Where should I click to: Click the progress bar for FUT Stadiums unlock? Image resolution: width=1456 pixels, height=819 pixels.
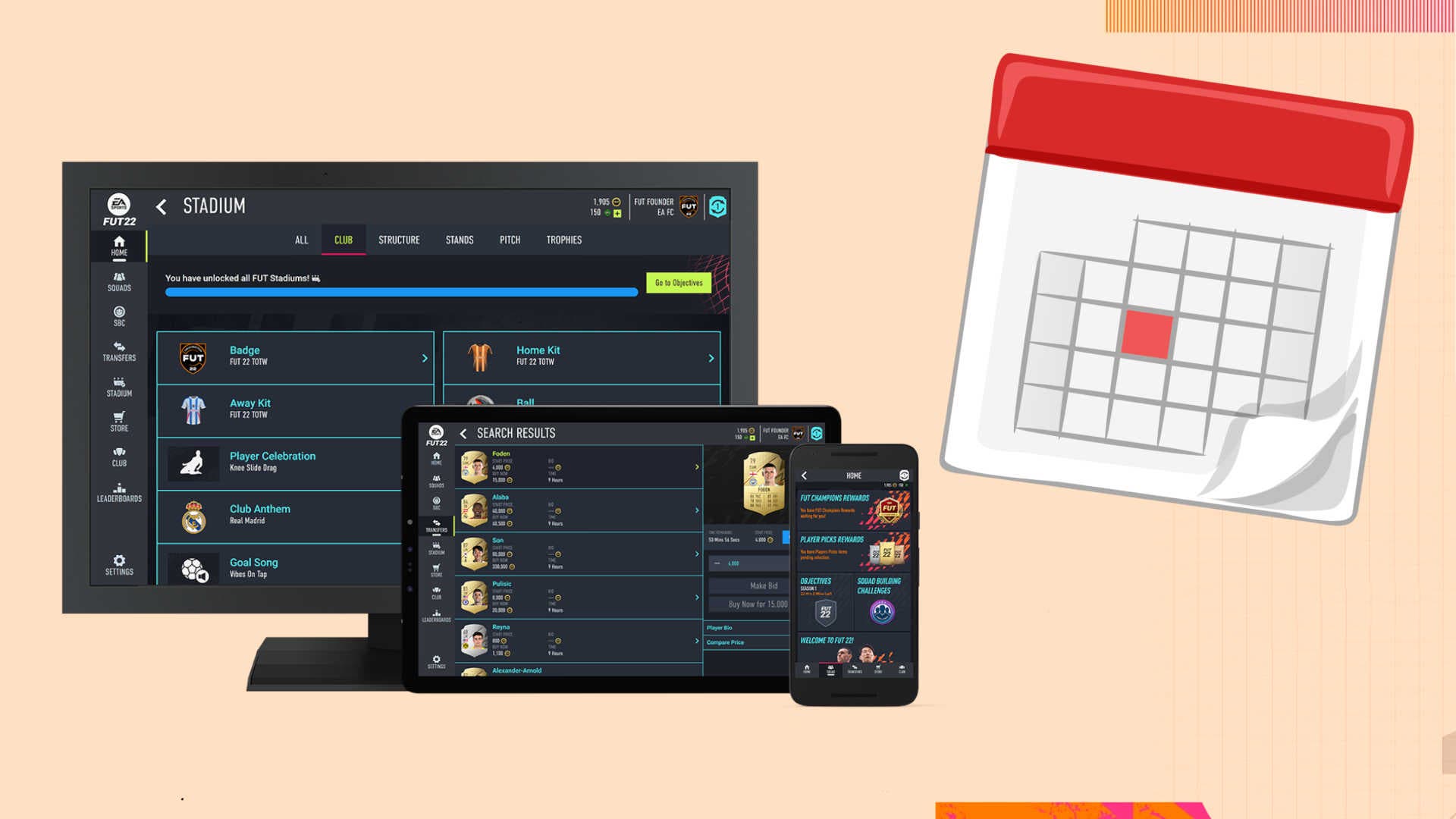(x=400, y=293)
